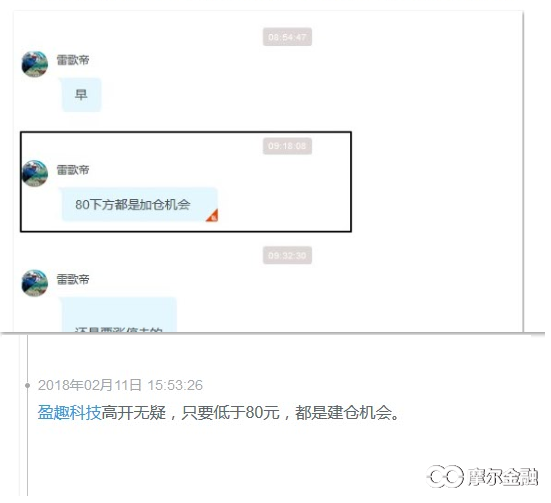Click the 08:54:47 timestamp label
The height and width of the screenshot is (503, 551).
point(287,37)
